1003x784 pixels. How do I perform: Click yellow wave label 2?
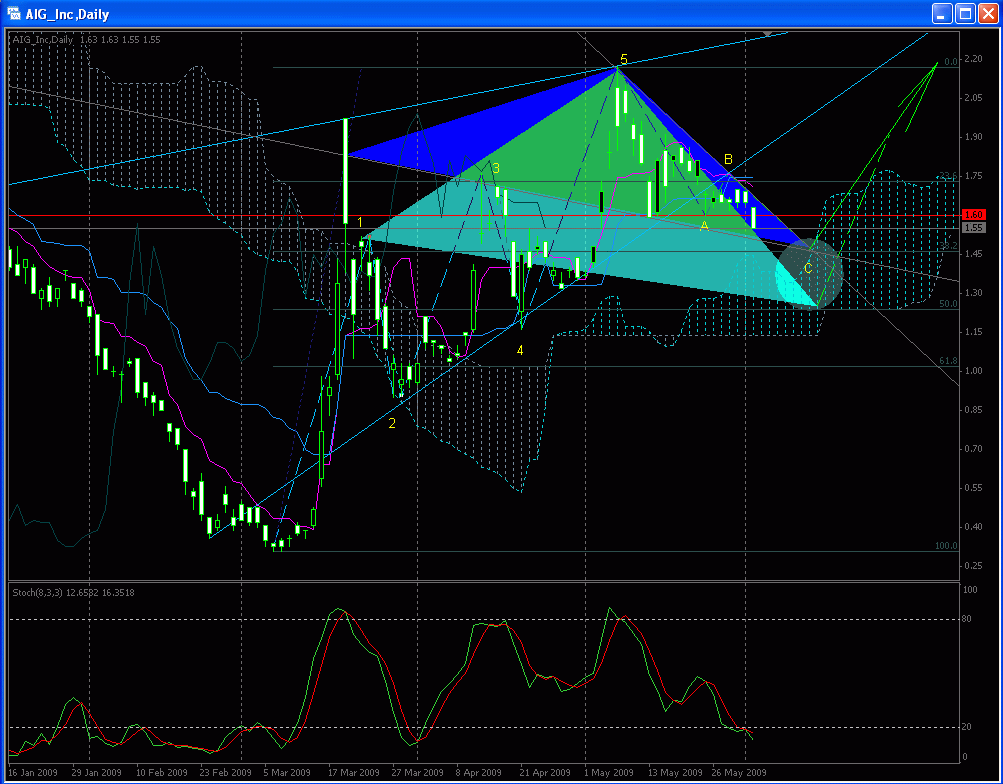392,423
